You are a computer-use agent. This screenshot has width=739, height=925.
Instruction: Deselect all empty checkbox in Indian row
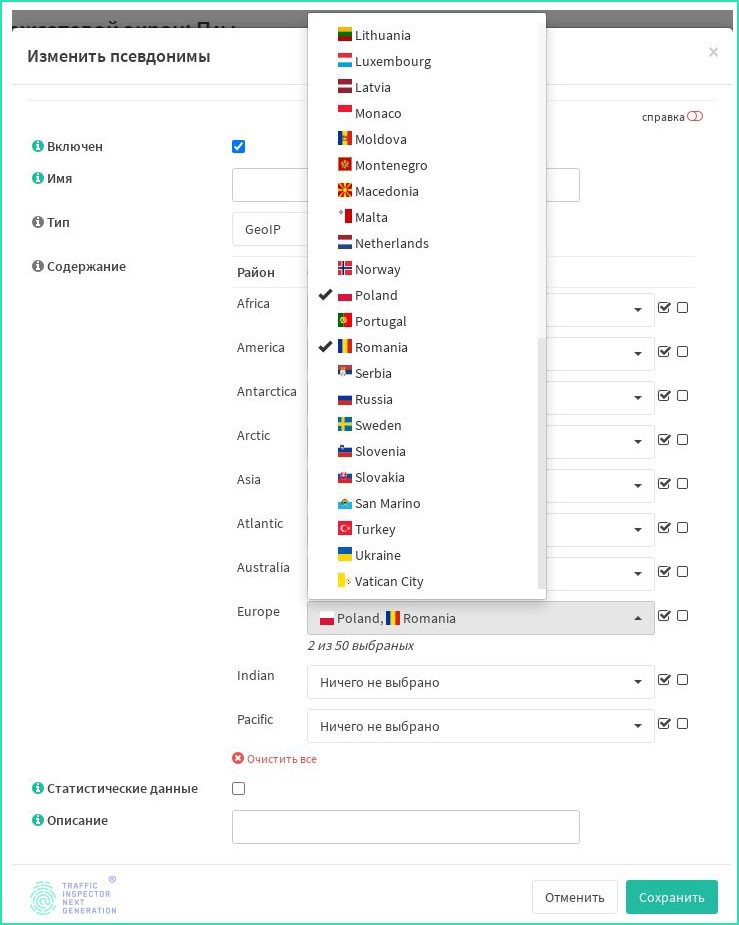coord(682,680)
